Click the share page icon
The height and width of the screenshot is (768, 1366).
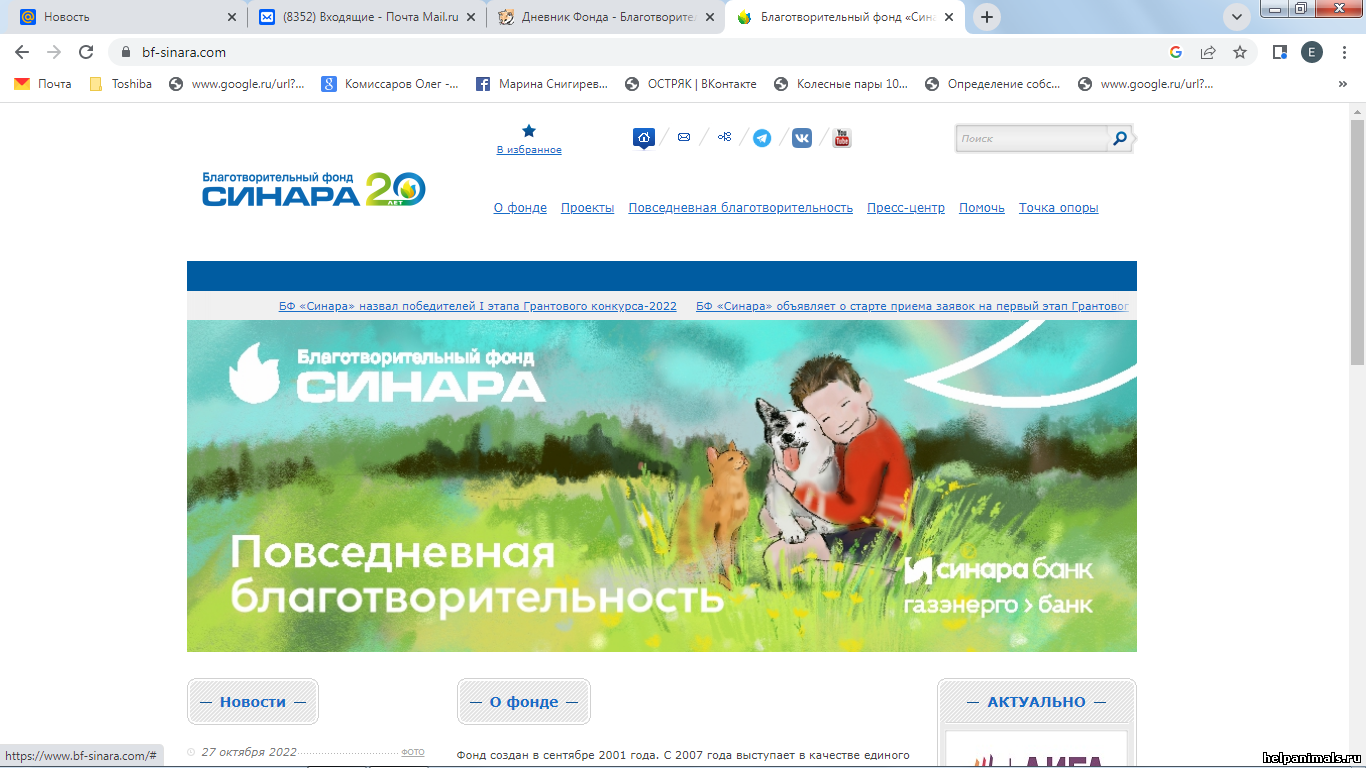coord(1208,52)
